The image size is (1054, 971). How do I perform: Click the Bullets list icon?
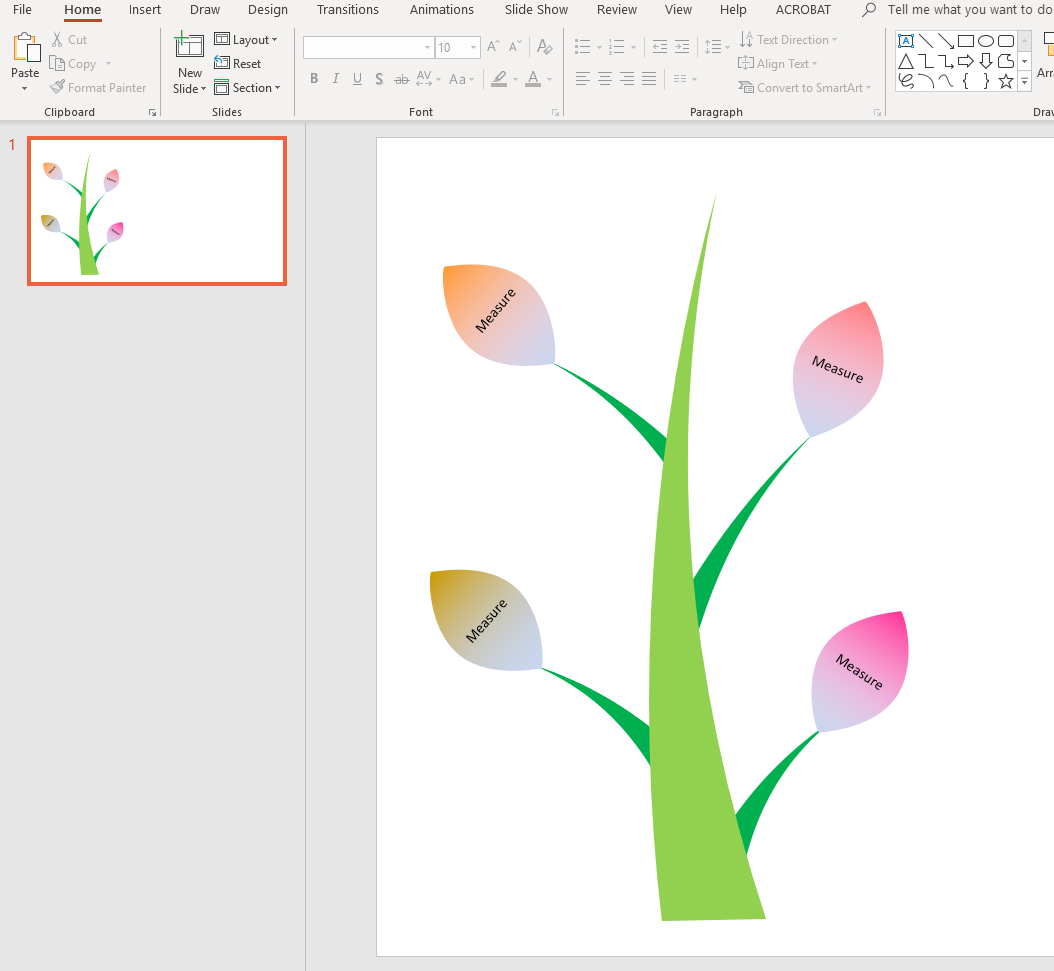(583, 47)
